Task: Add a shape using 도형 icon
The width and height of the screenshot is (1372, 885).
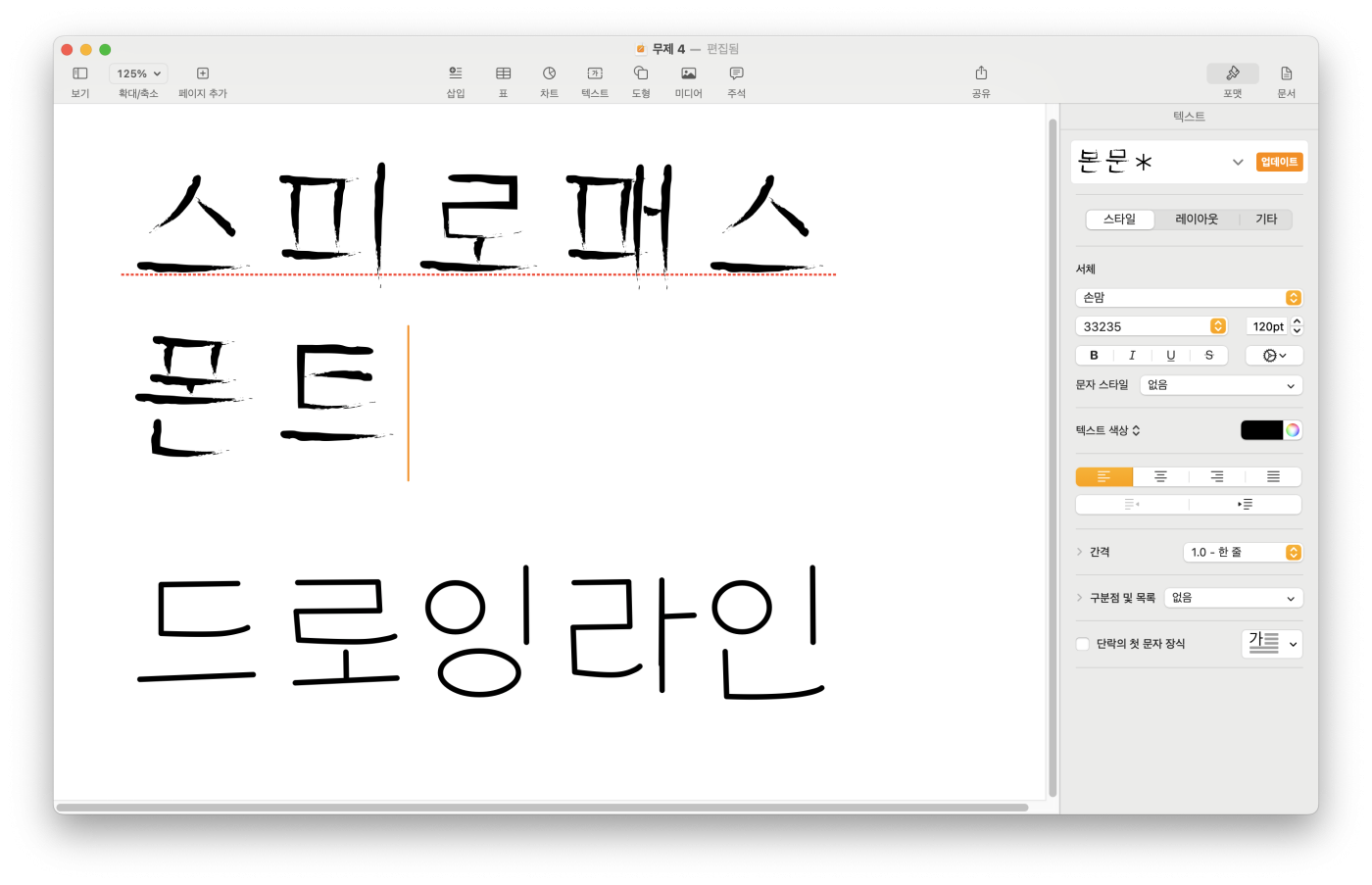Action: 641,74
